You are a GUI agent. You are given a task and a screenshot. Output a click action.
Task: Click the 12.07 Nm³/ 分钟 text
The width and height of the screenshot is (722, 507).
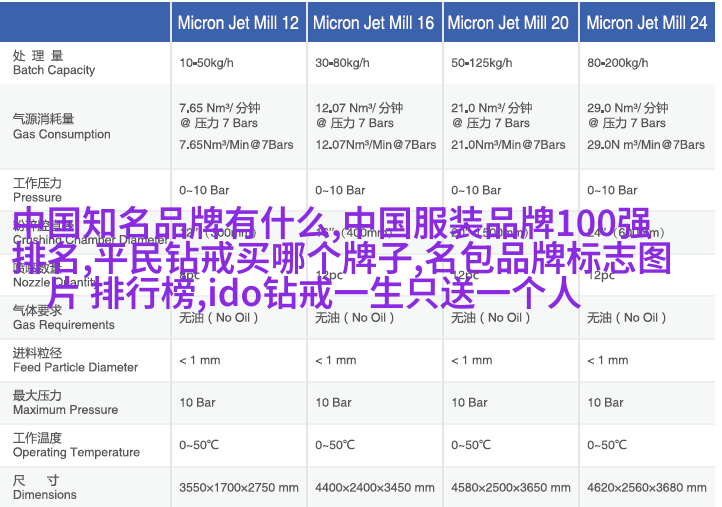(x=359, y=108)
